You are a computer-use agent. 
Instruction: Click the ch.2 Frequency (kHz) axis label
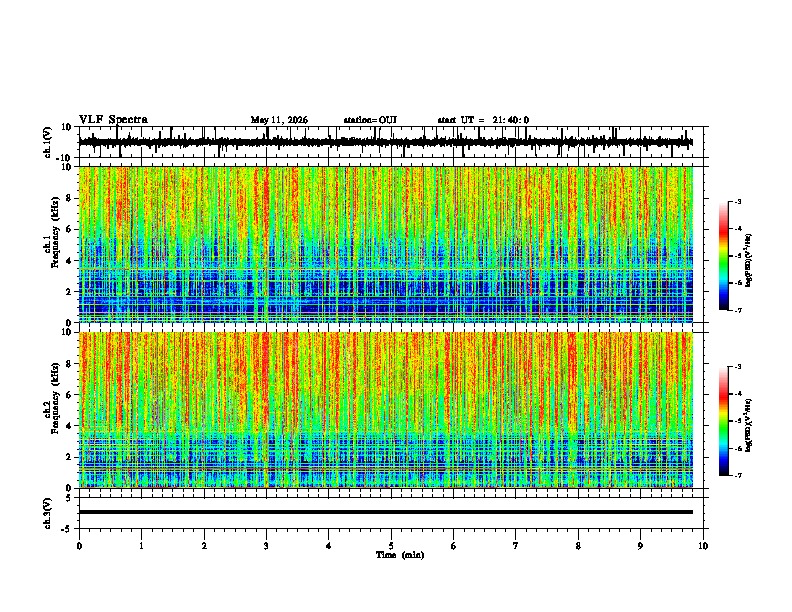[52, 397]
